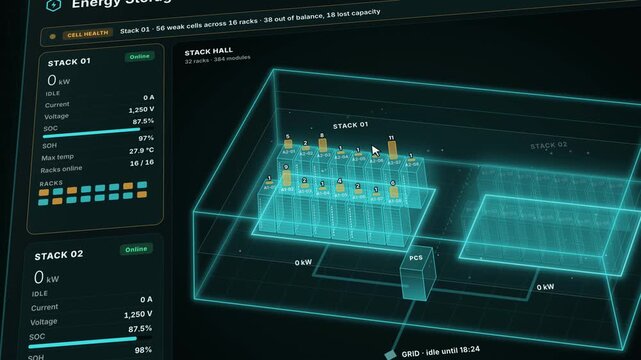Select rack marker A1-05 showing 4
The image size is (641, 360).
pyautogui.click(x=340, y=188)
